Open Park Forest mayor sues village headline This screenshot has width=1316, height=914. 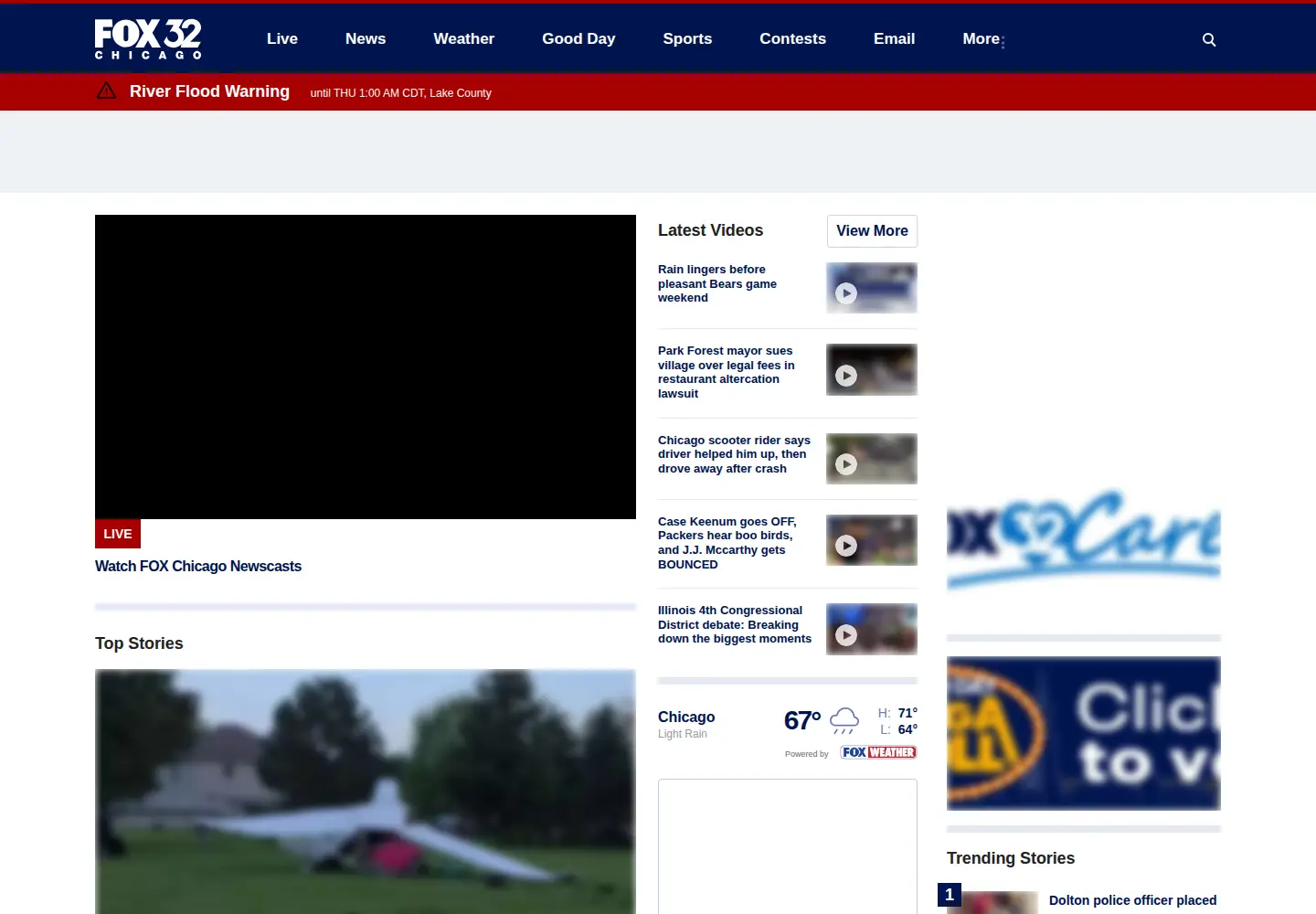pos(727,372)
